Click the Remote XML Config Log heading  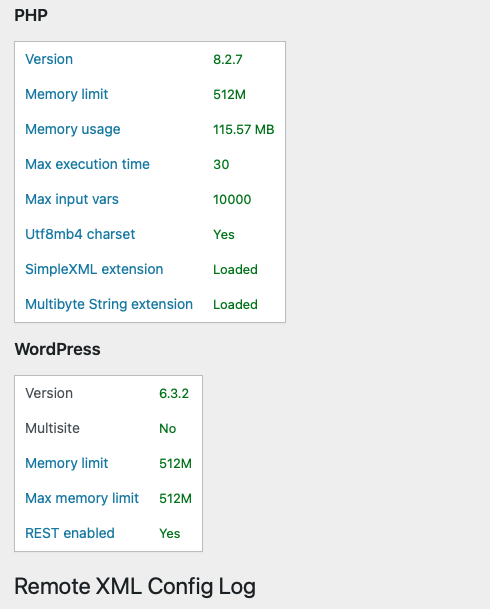135,586
